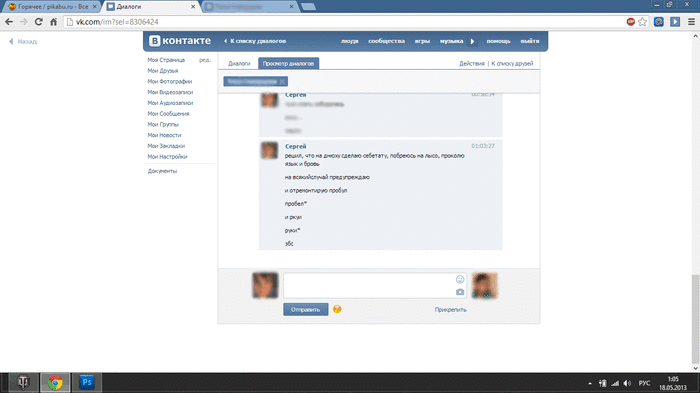Bookmark the page with the star icon

pos(642,21)
